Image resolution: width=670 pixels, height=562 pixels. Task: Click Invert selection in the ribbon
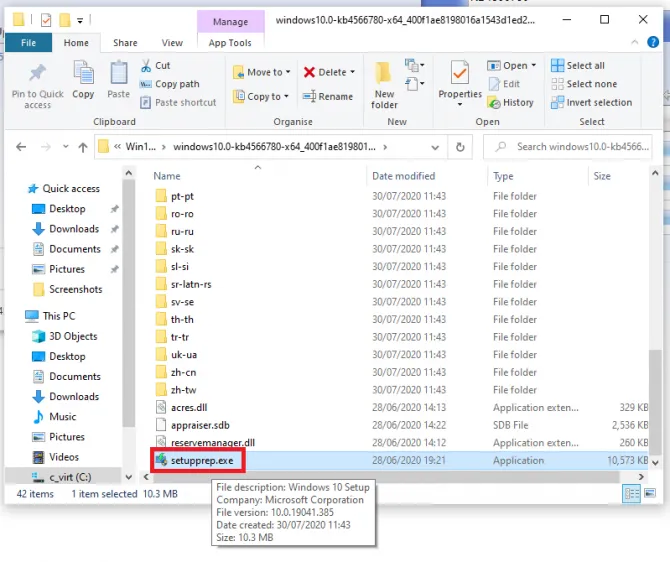(x=598, y=102)
